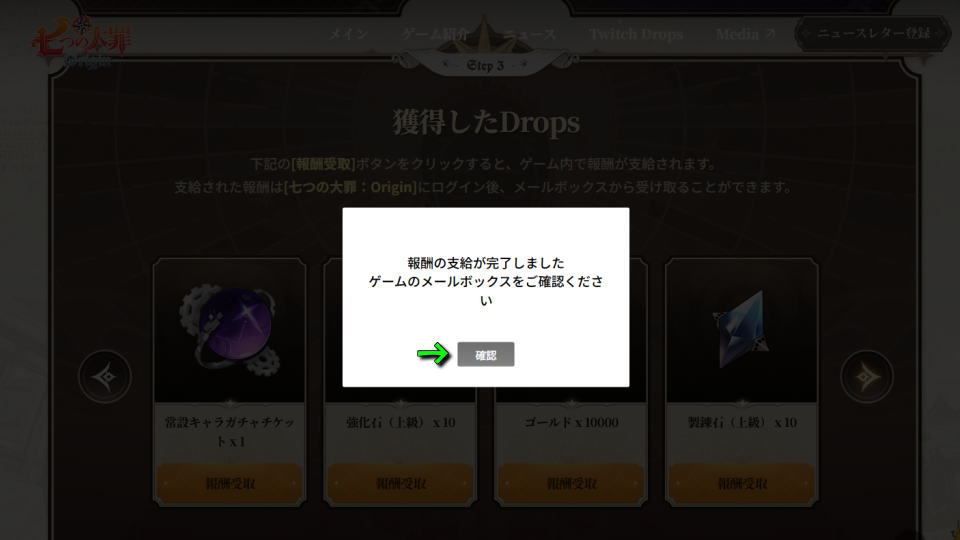Click the Seven Deadly Sins Origin logo
The image size is (960, 540).
81,43
